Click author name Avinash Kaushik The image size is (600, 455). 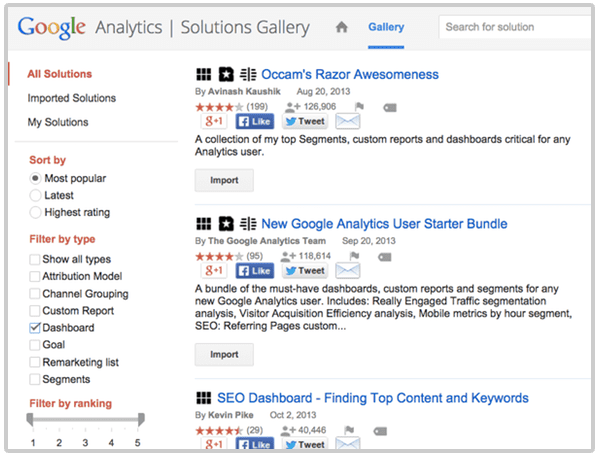point(244,91)
